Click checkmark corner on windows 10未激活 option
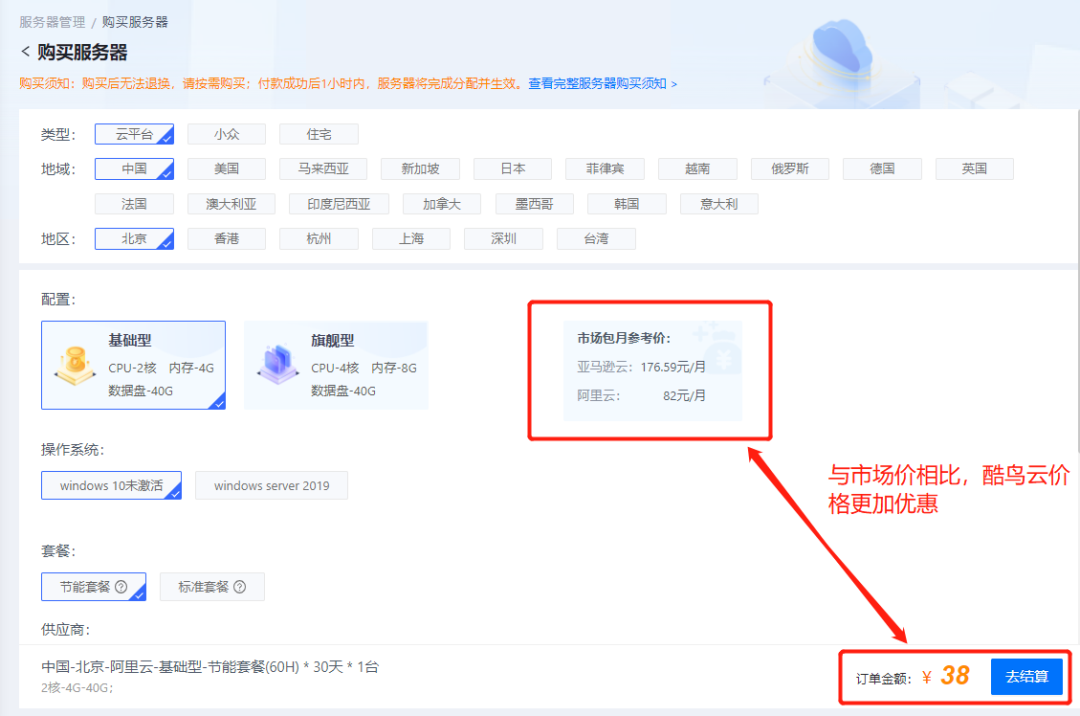 (175, 493)
